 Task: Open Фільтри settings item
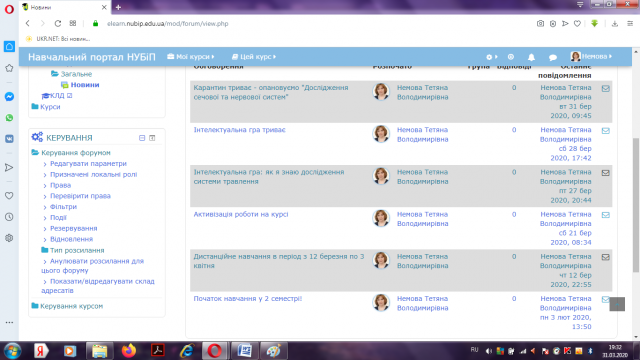63,207
